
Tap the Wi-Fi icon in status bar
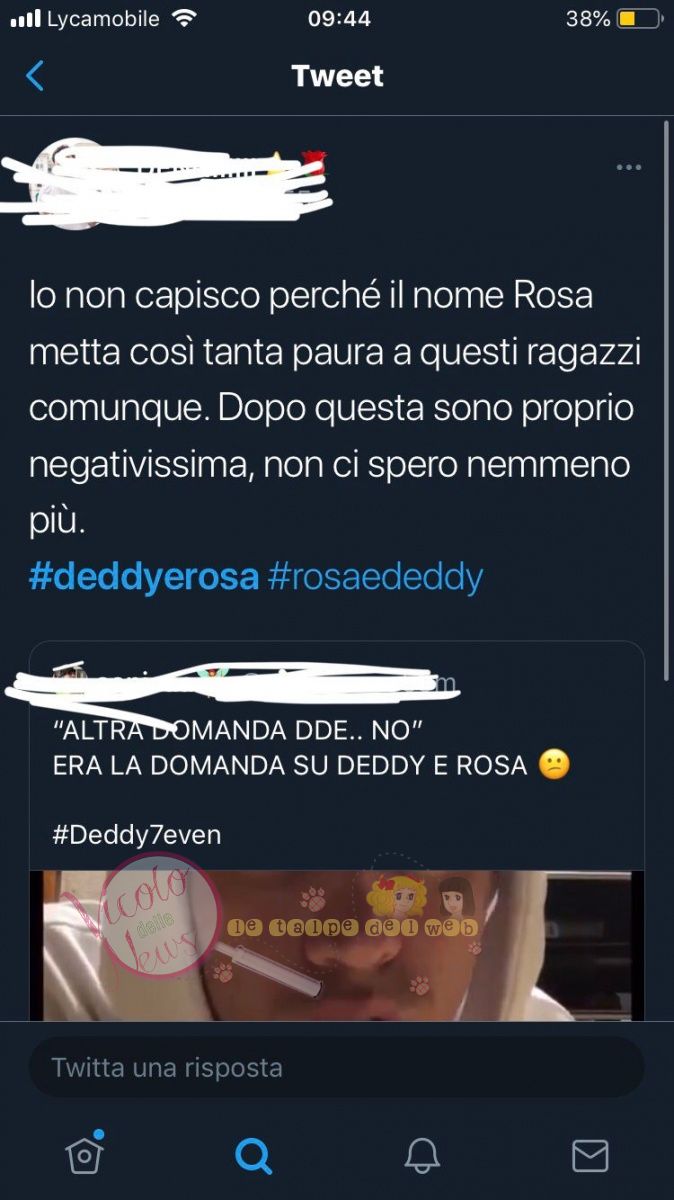pyautogui.click(x=184, y=19)
